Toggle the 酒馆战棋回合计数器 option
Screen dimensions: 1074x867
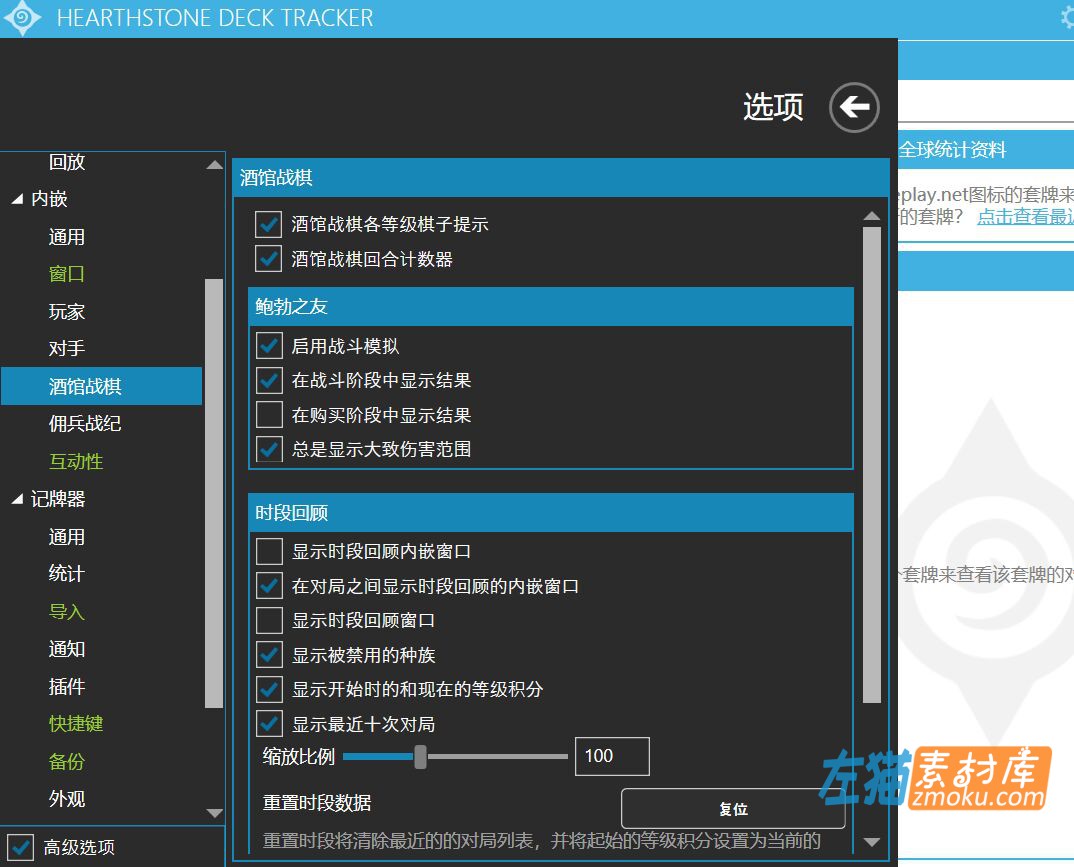tap(267, 258)
